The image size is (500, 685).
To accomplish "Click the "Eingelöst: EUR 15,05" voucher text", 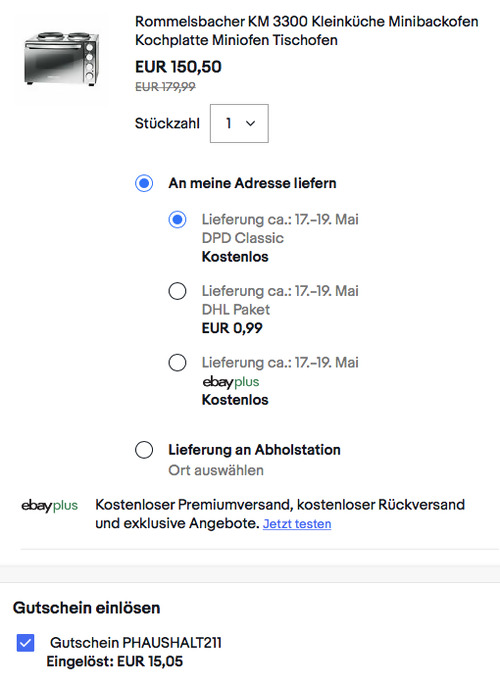I will click(x=115, y=661).
